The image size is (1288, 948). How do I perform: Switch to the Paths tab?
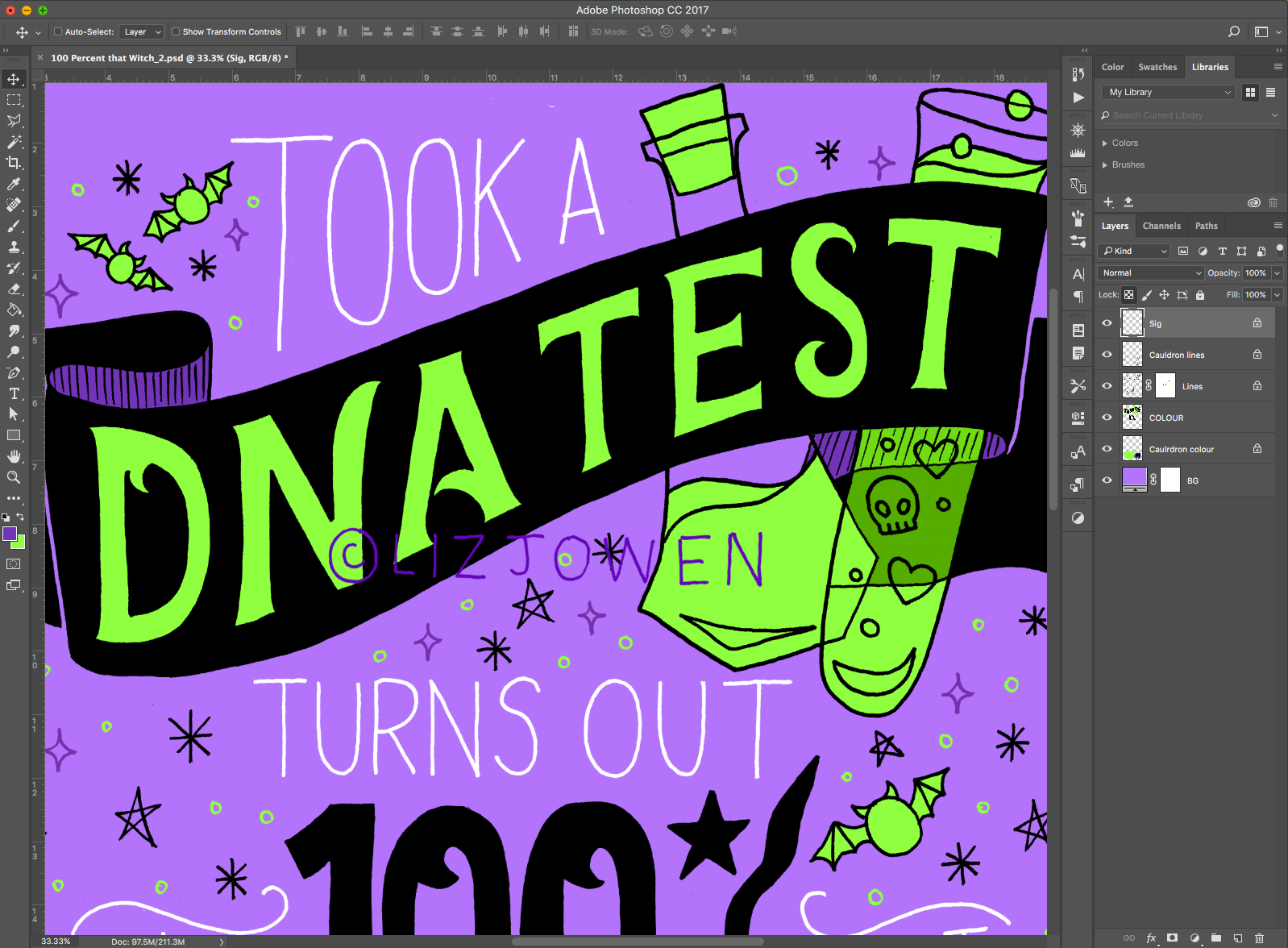click(x=1207, y=226)
